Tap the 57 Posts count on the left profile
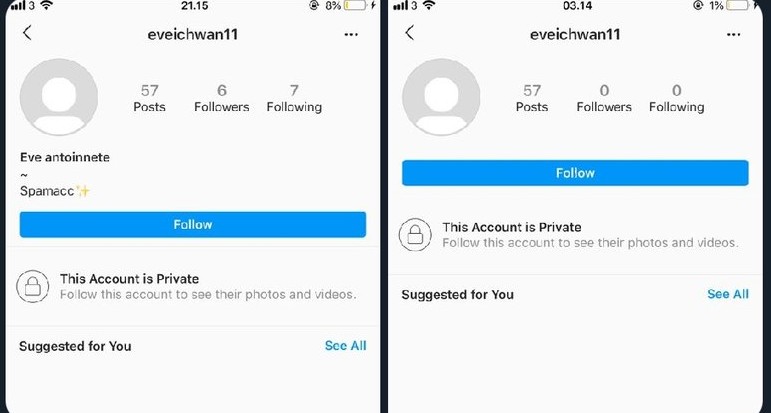Screen dimensions: 771x413 pyautogui.click(x=149, y=98)
